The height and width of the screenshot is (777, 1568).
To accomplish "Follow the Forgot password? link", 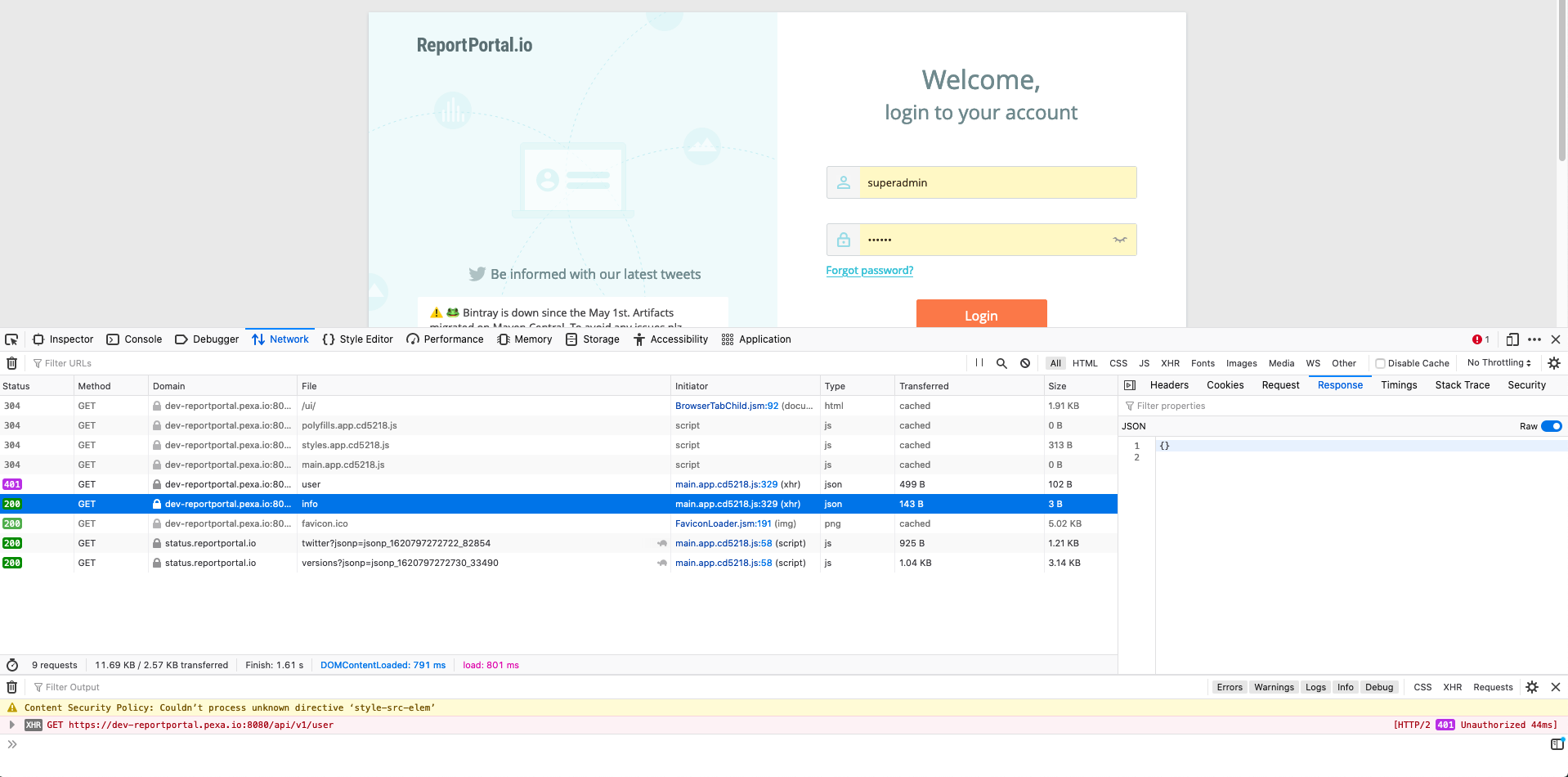I will tap(869, 271).
